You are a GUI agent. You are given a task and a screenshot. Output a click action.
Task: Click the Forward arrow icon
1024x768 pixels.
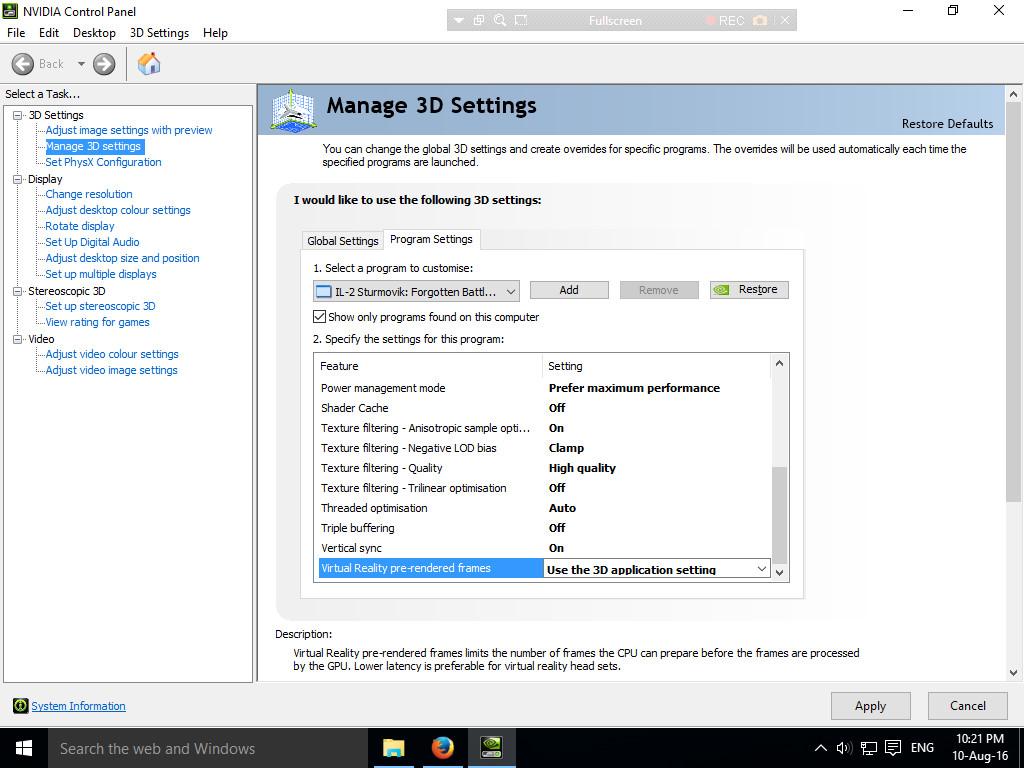[104, 64]
